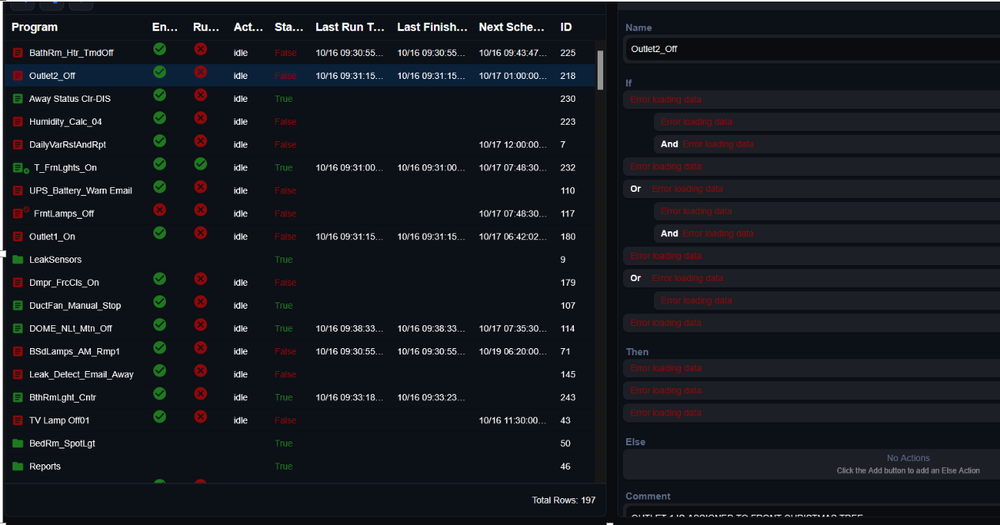Sort by the Activity column header
The width and height of the screenshot is (1000, 525).
(x=248, y=27)
